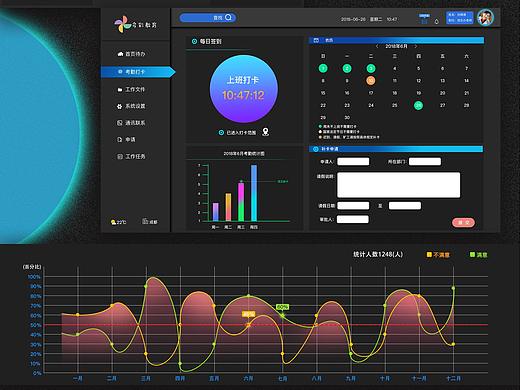Go to the next month in the calendar
520x390 pixels.
416,46
